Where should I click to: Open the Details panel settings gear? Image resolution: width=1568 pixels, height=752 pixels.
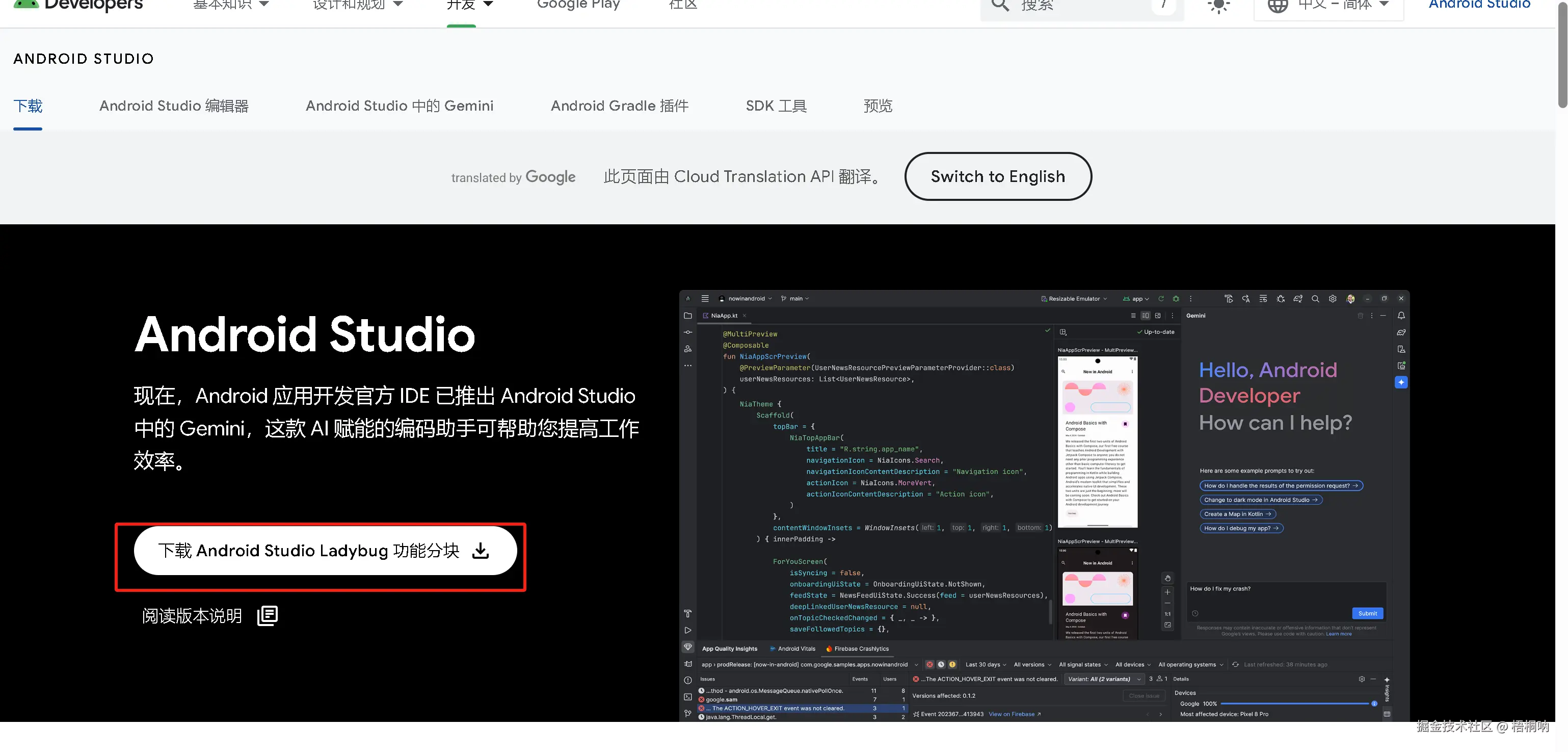1362,679
